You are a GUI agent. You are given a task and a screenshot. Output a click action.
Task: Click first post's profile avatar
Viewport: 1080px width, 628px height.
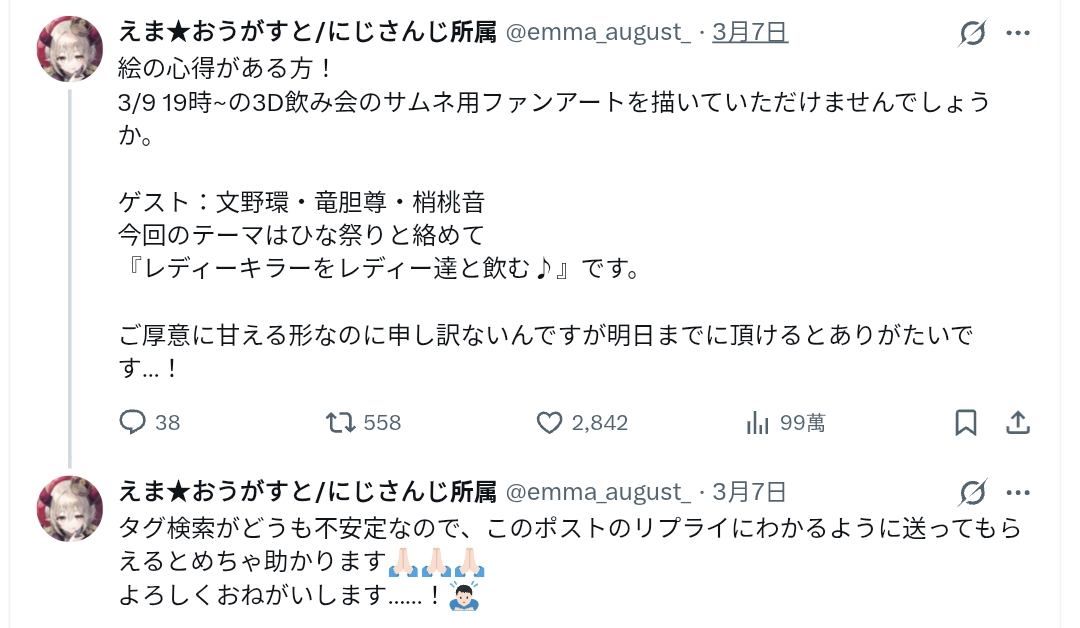pos(70,49)
